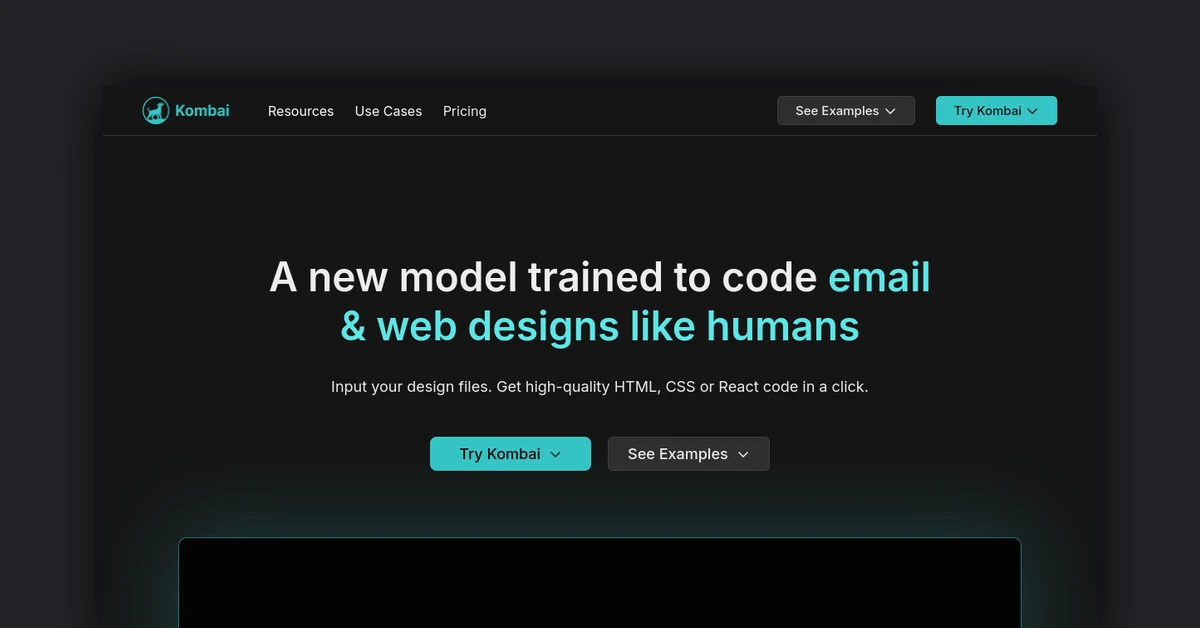This screenshot has width=1200, height=628.
Task: Click the Kombai brand name text
Action: [202, 111]
